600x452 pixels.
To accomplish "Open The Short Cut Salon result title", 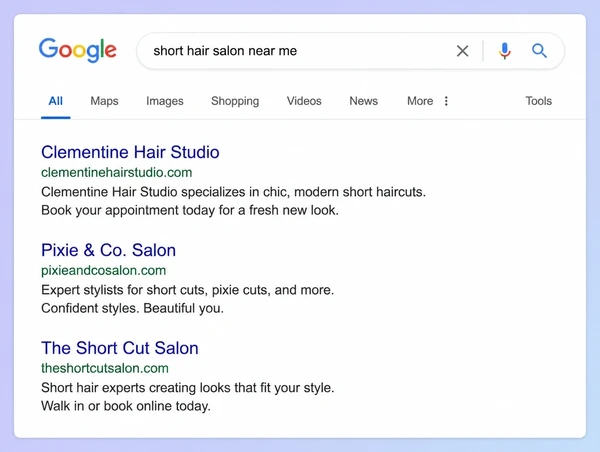I will tap(120, 348).
